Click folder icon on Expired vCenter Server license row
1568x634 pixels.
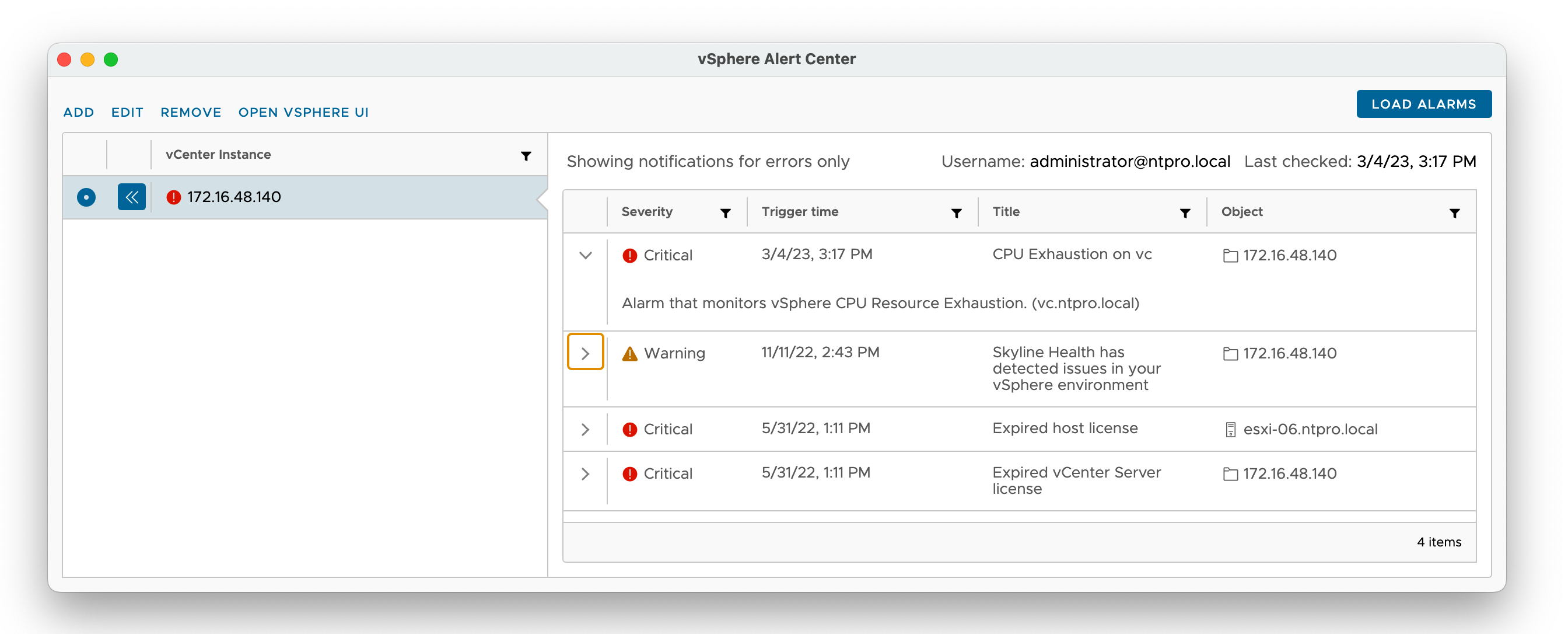click(x=1230, y=475)
